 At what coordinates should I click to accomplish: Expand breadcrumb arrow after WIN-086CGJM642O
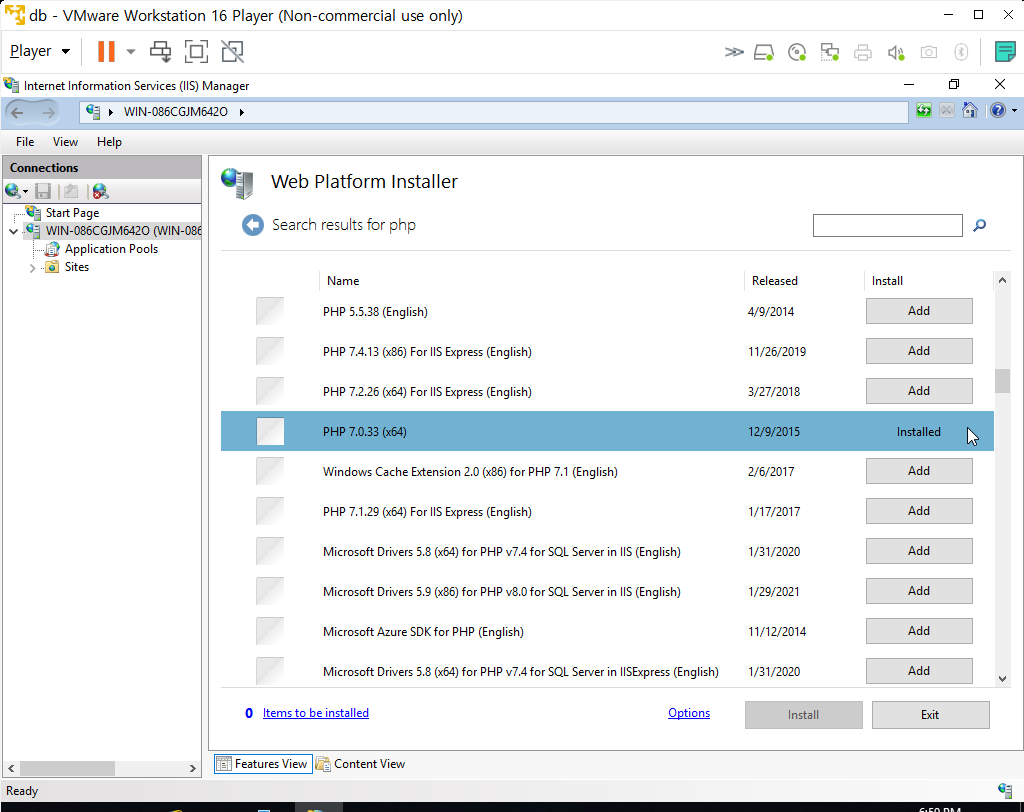pyautogui.click(x=242, y=112)
